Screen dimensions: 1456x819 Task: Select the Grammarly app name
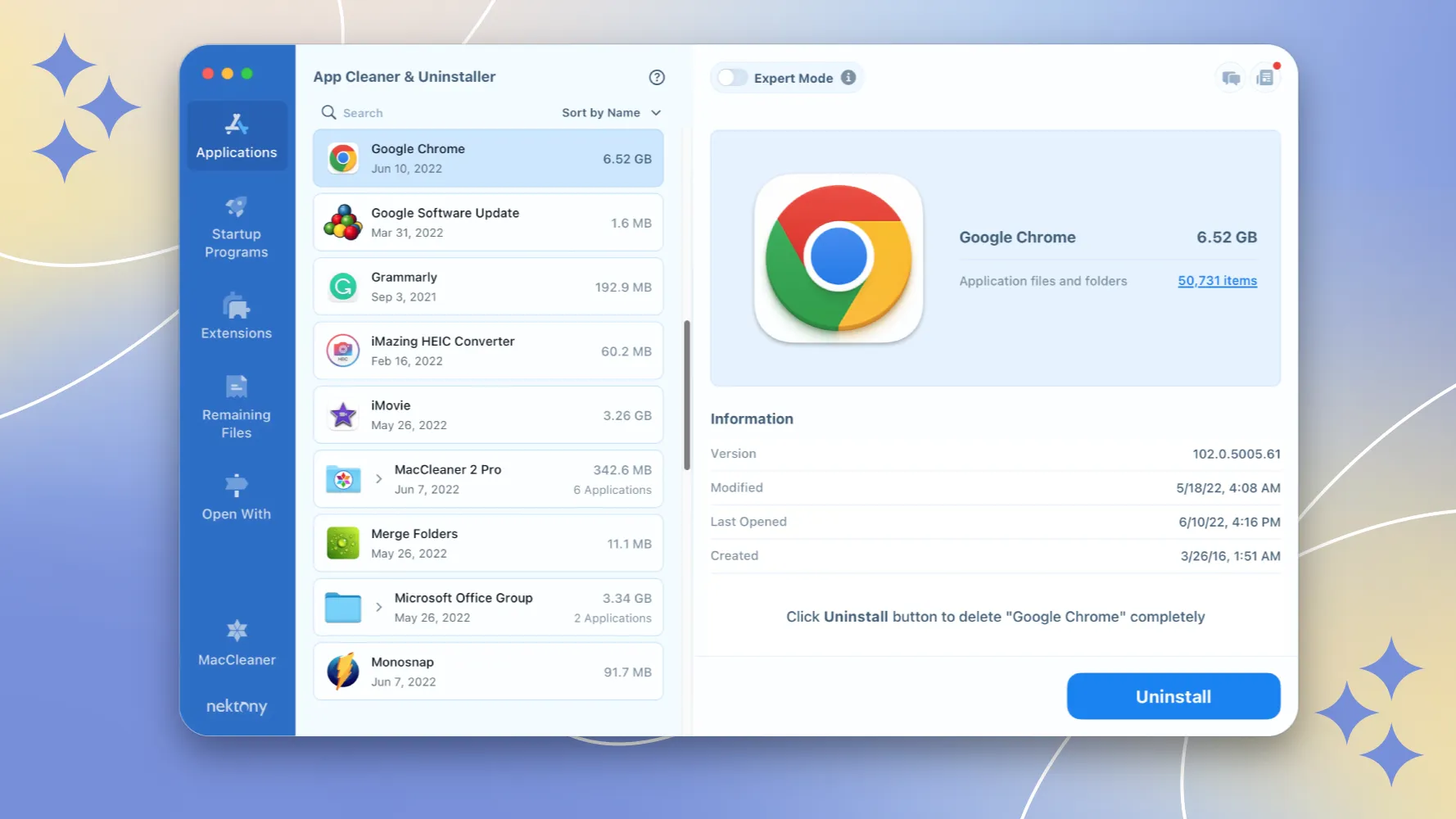404,277
